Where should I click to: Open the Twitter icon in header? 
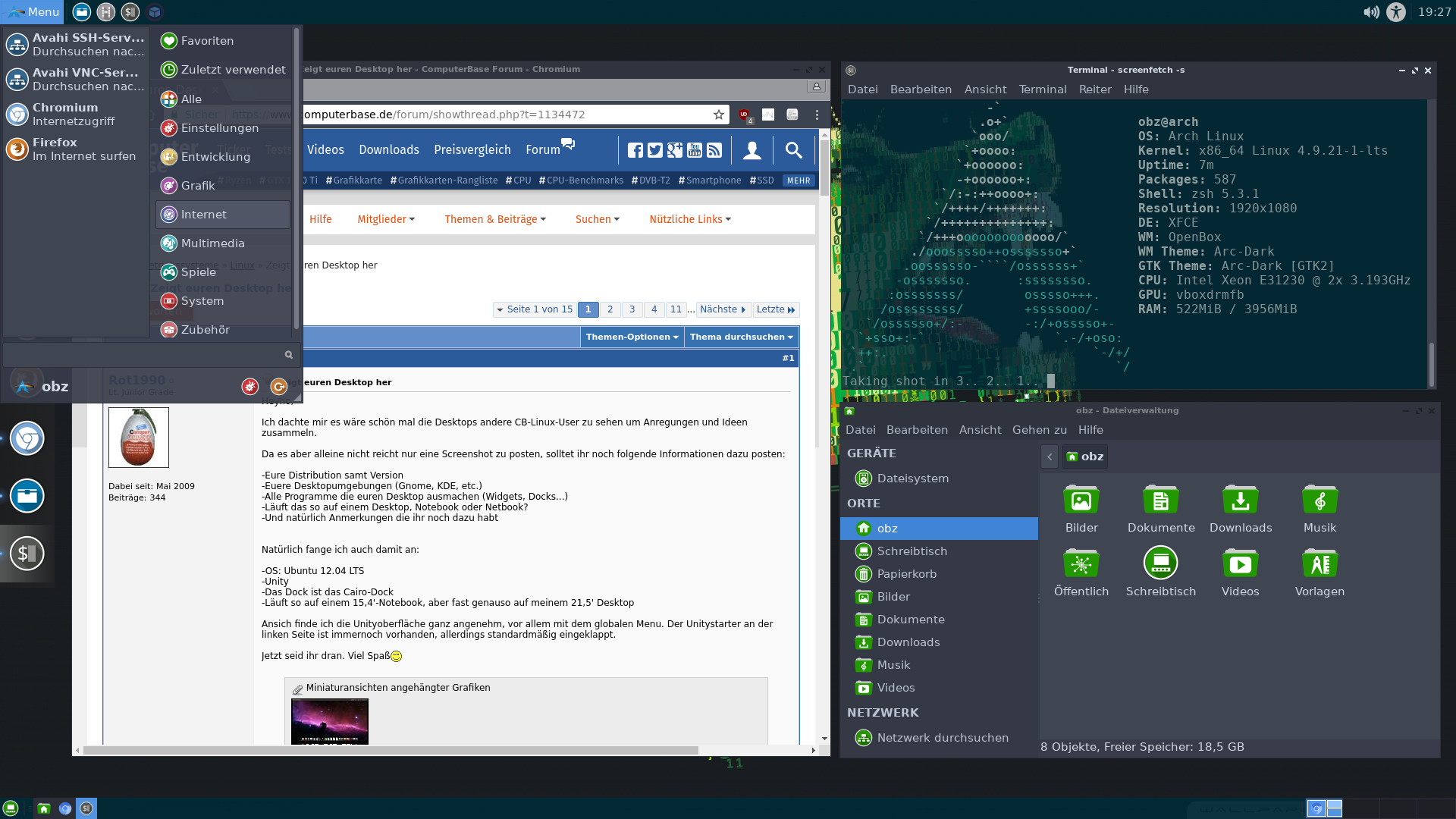tap(655, 150)
